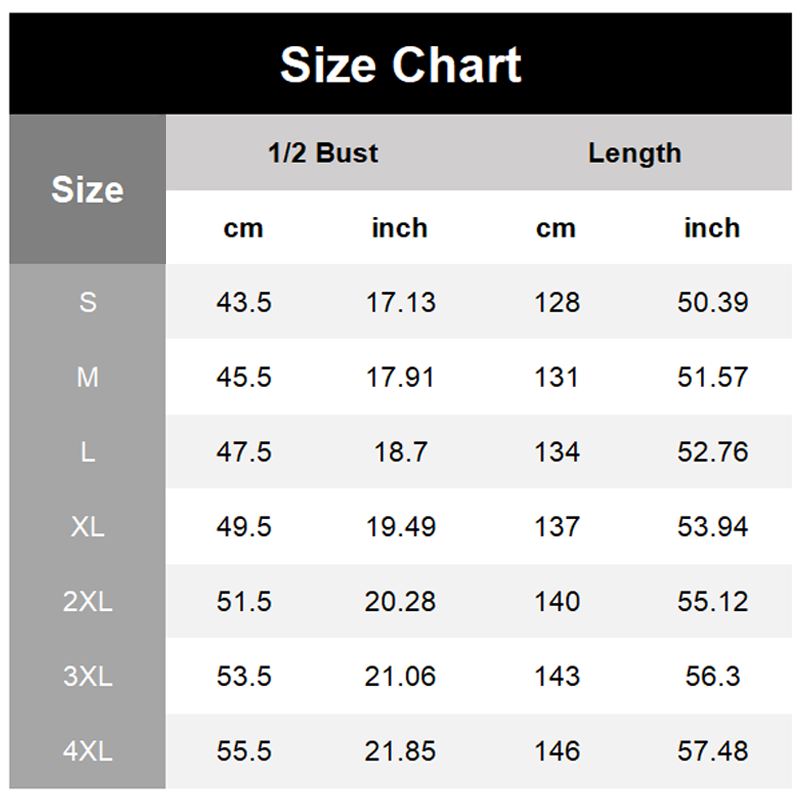The width and height of the screenshot is (800, 800).
Task: Click the 50.39 length inch value
Action: tap(713, 302)
